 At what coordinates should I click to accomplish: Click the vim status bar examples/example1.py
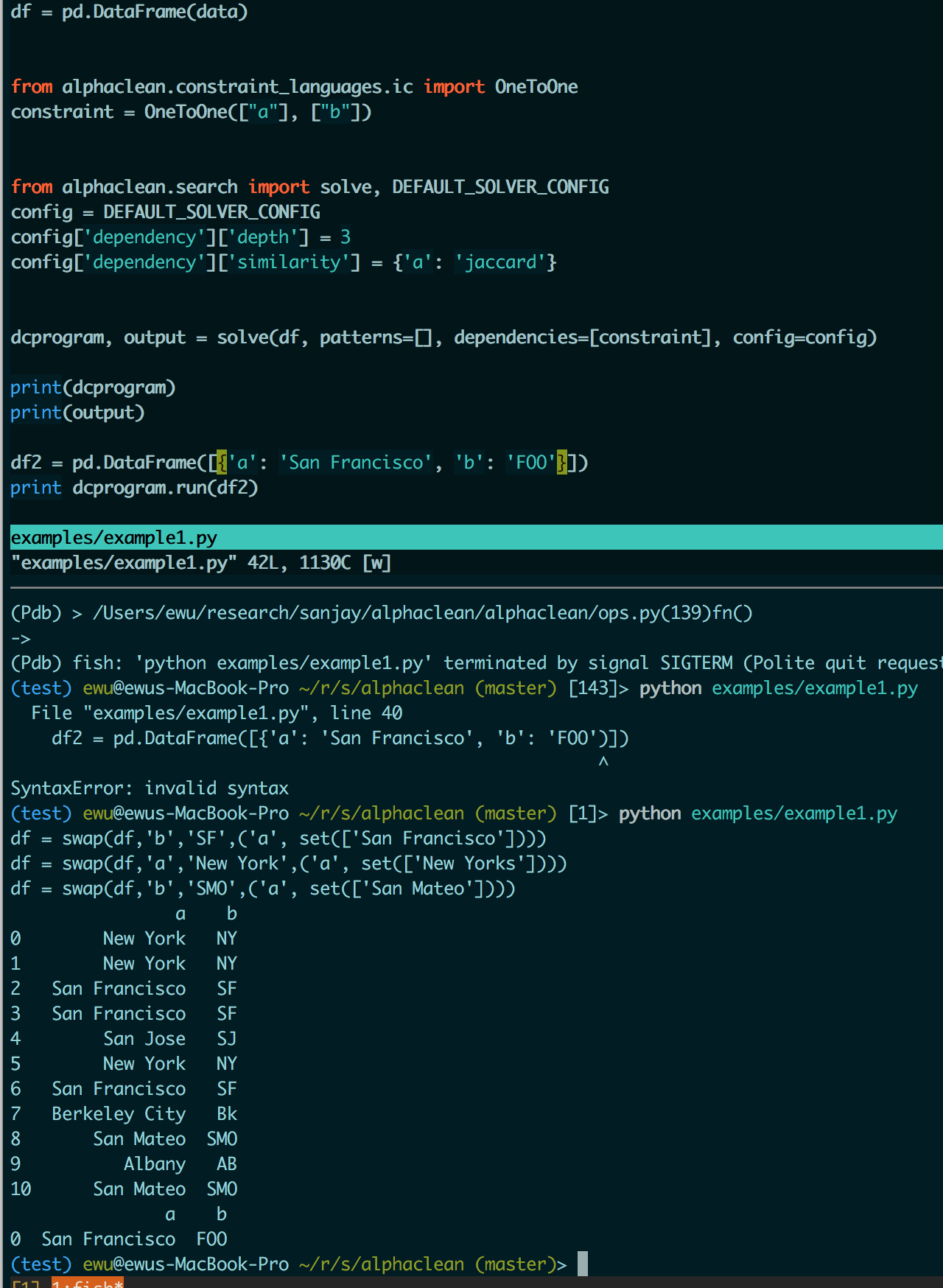(x=476, y=537)
